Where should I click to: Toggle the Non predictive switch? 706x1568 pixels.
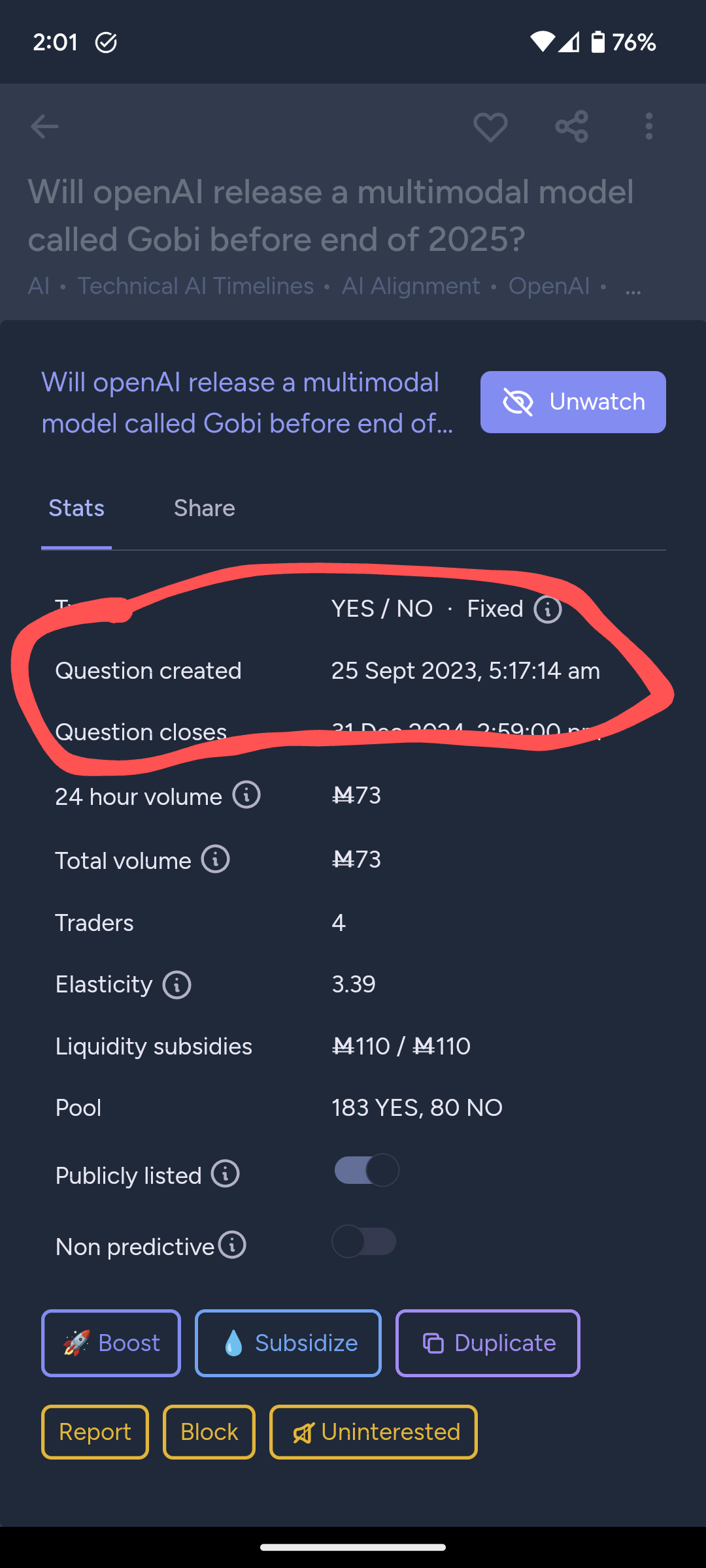(x=364, y=1241)
